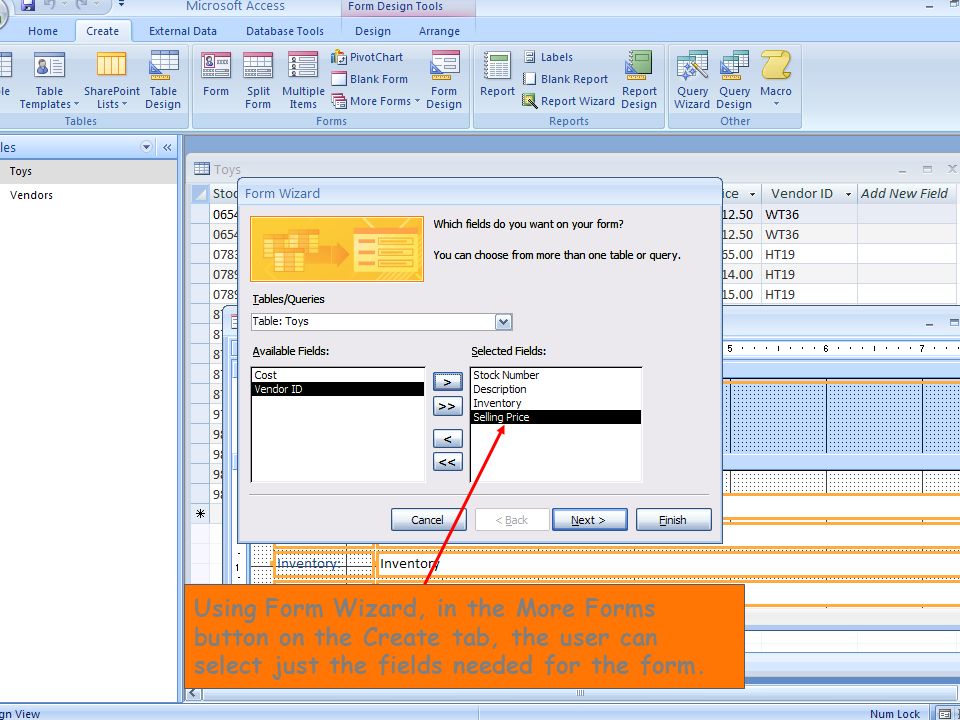Select Inventory in Selected Fields list
Image resolution: width=960 pixels, height=720 pixels.
click(x=555, y=403)
